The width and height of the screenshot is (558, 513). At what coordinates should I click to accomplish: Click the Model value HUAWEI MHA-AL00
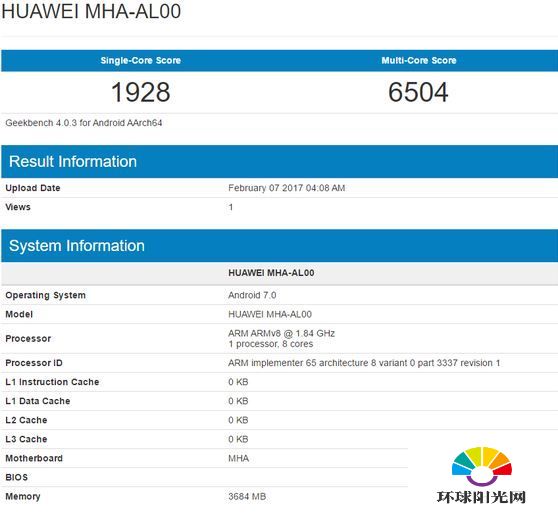tap(270, 314)
